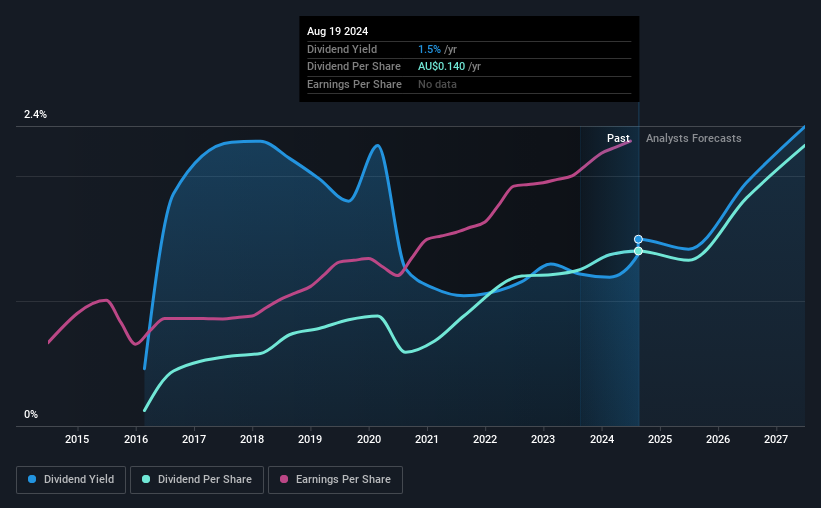Image resolution: width=821 pixels, height=508 pixels.
Task: Click the blue Dividend Yield data point marker
Action: 638,239
